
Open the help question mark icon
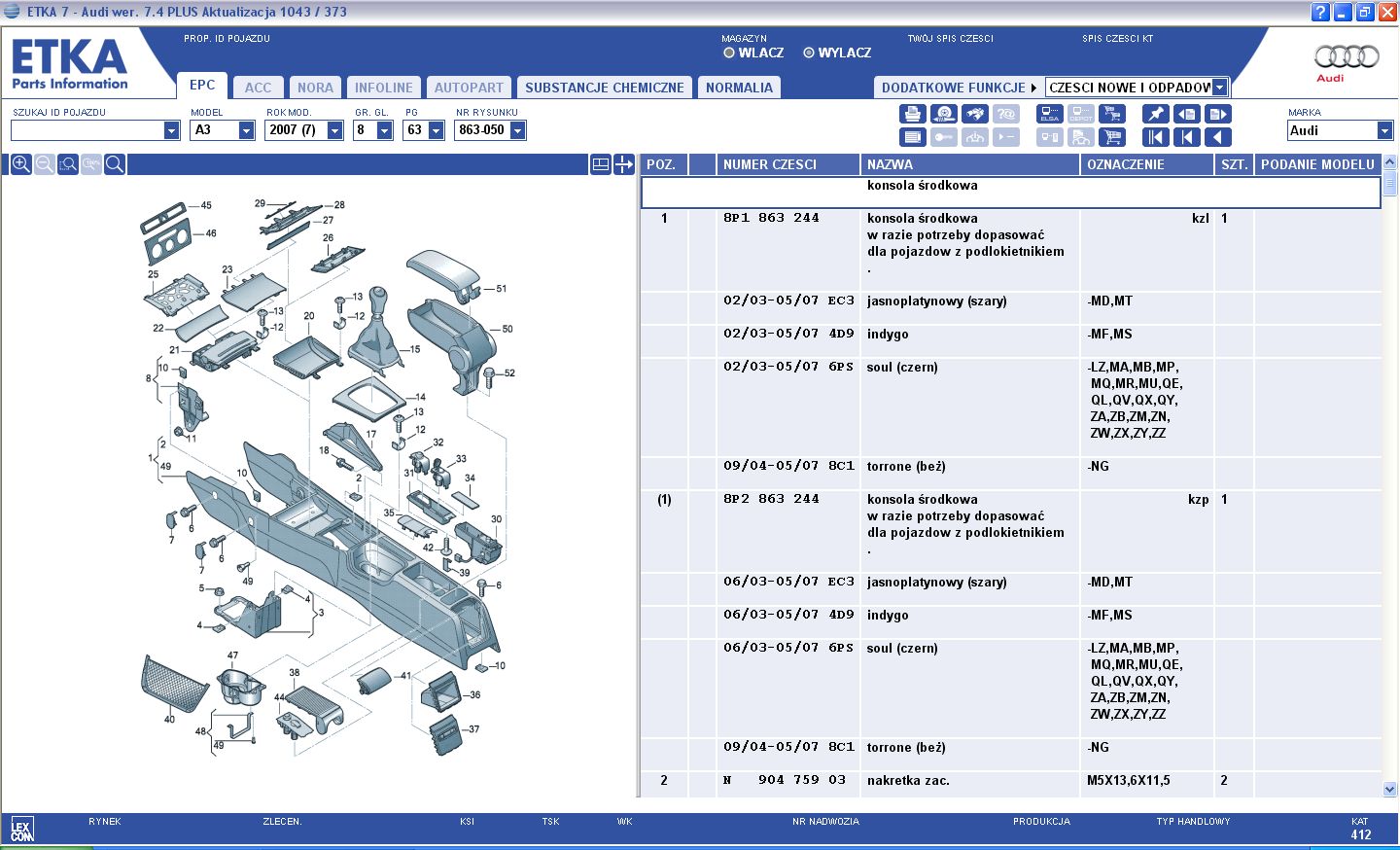tap(1319, 12)
